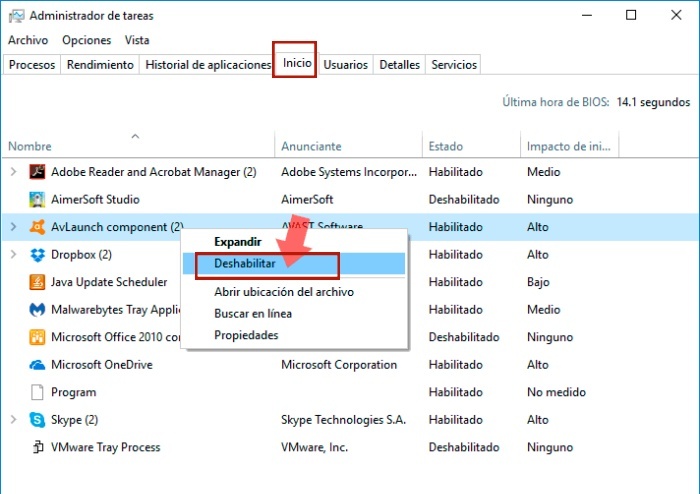Select the Program entry name
The image size is (700, 494).
(x=74, y=392)
